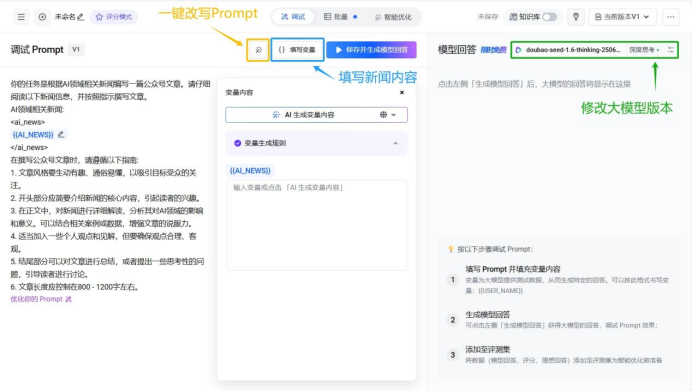Open the 当前版本V1 dropdown
Screen dimensions: 692x392
[x=622, y=17]
